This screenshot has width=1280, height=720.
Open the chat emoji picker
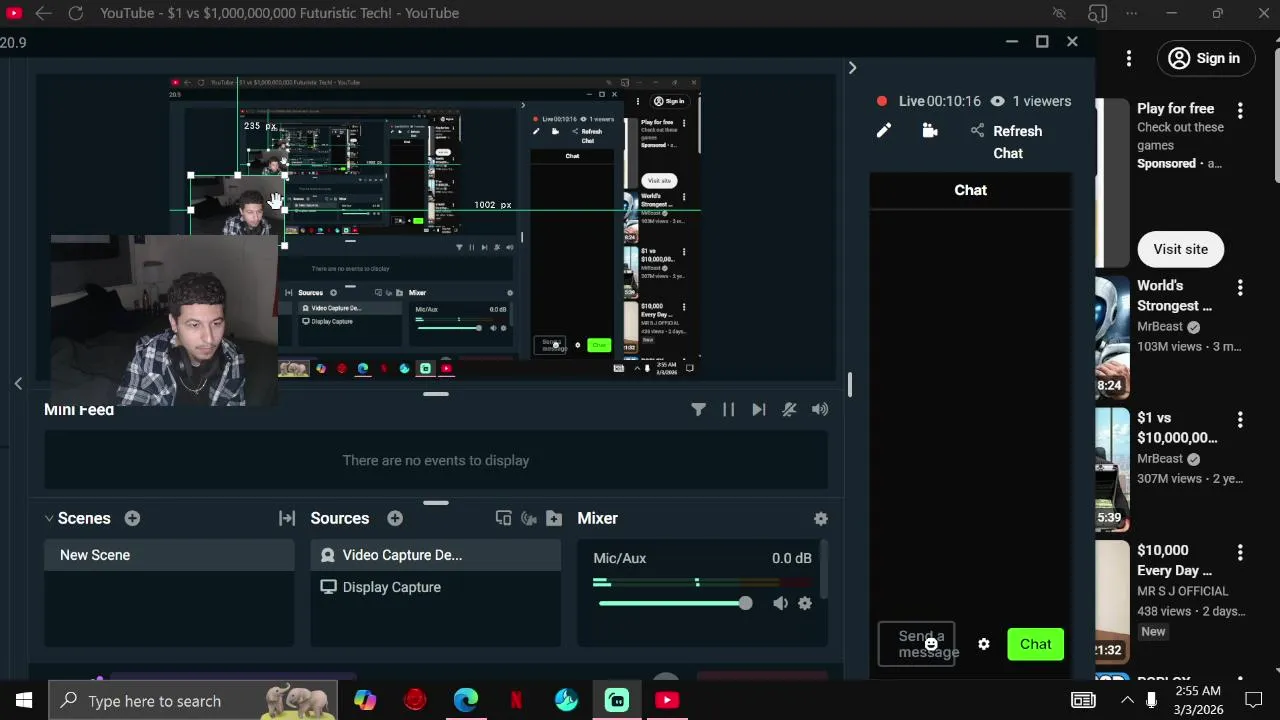pyautogui.click(x=931, y=645)
